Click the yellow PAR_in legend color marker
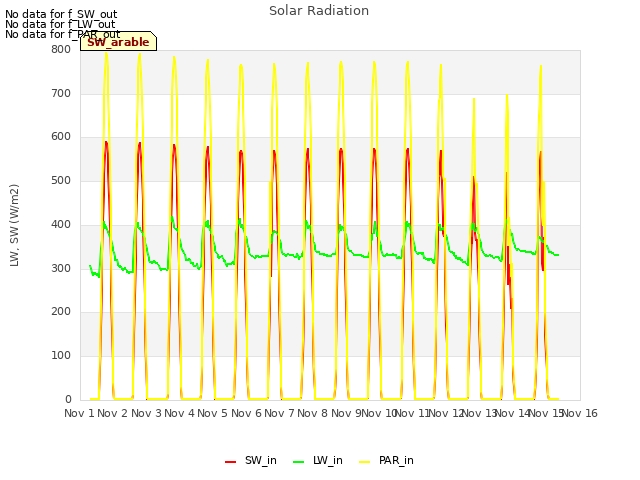Screen dimensions: 640x480 click(x=364, y=462)
